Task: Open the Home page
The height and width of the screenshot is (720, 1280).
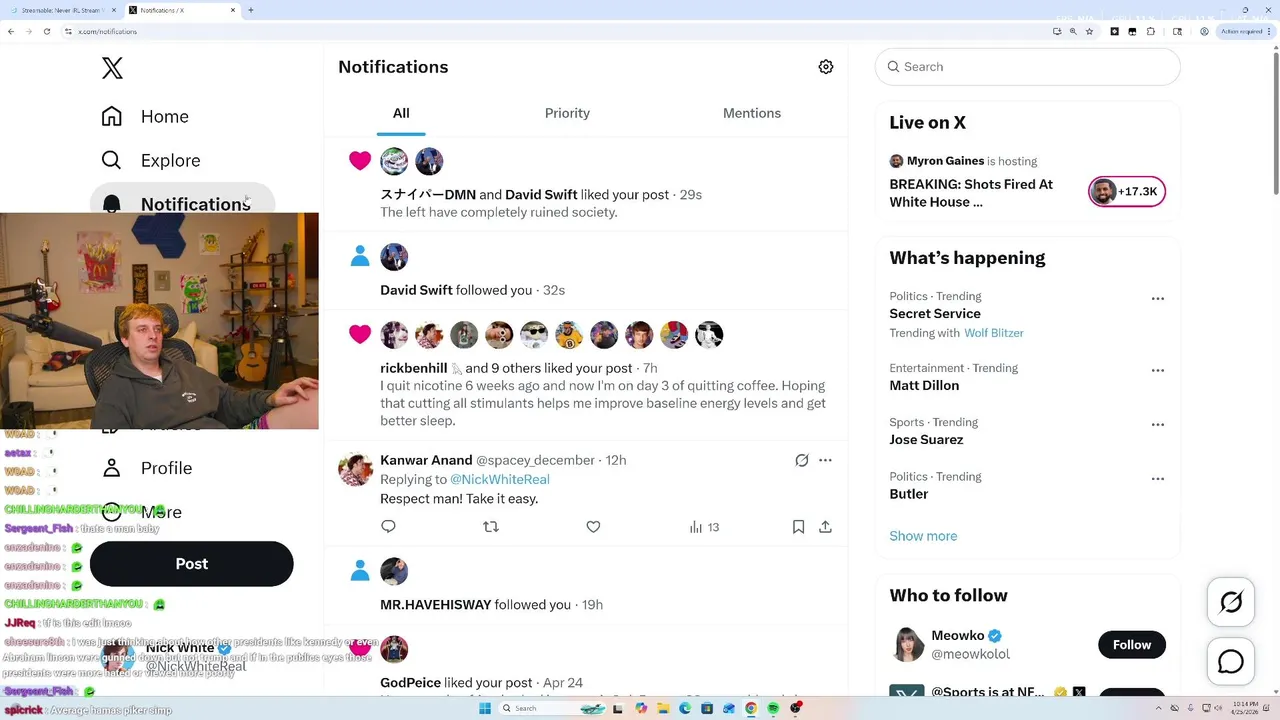Action: click(x=145, y=116)
